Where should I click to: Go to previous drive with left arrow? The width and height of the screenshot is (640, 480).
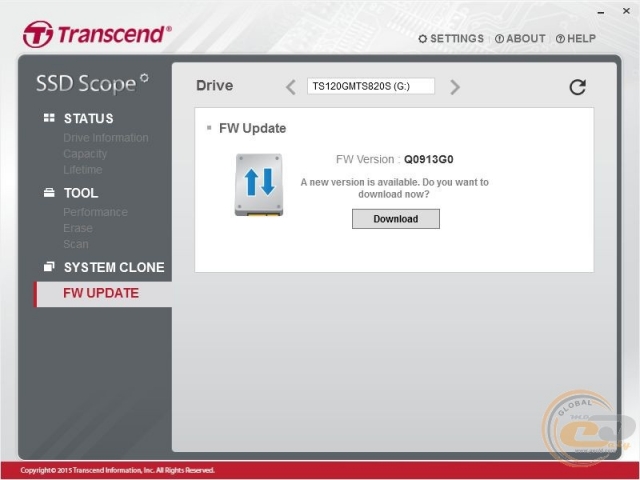click(x=291, y=87)
